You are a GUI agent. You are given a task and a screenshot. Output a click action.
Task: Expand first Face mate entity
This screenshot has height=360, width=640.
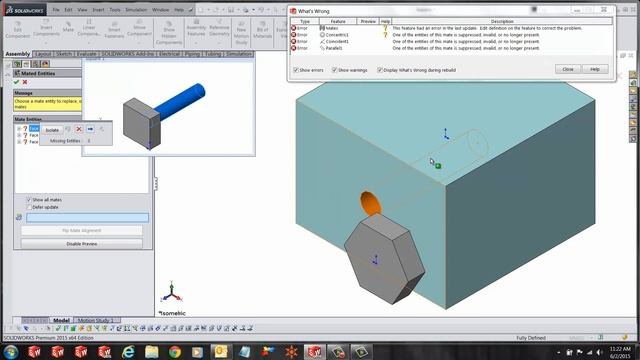click(x=19, y=129)
